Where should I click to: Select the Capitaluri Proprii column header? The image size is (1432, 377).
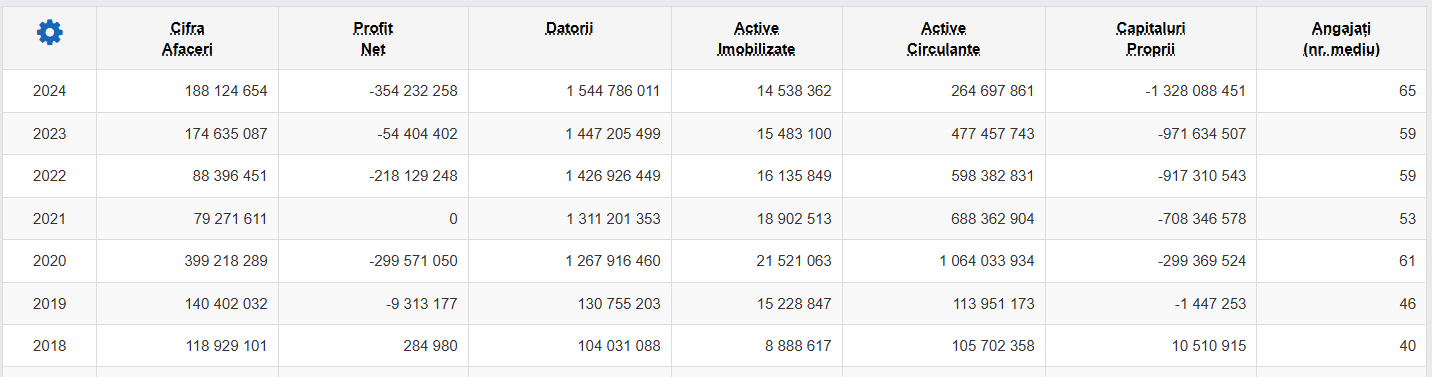(1151, 38)
